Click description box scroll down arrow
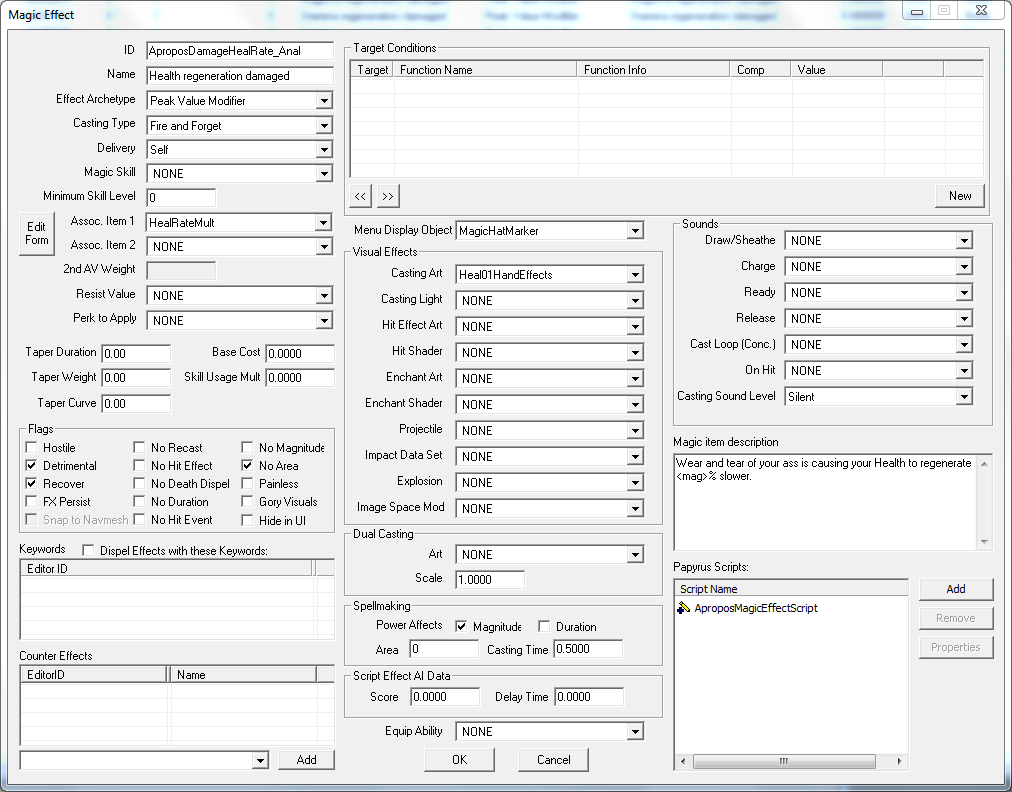The image size is (1012, 792). pyautogui.click(x=984, y=542)
